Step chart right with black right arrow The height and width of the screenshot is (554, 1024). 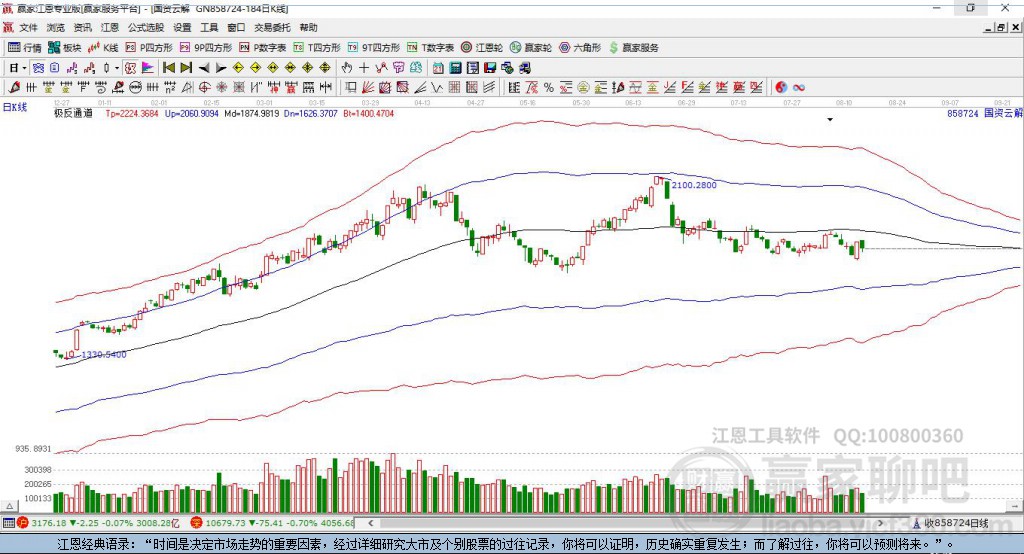click(221, 68)
